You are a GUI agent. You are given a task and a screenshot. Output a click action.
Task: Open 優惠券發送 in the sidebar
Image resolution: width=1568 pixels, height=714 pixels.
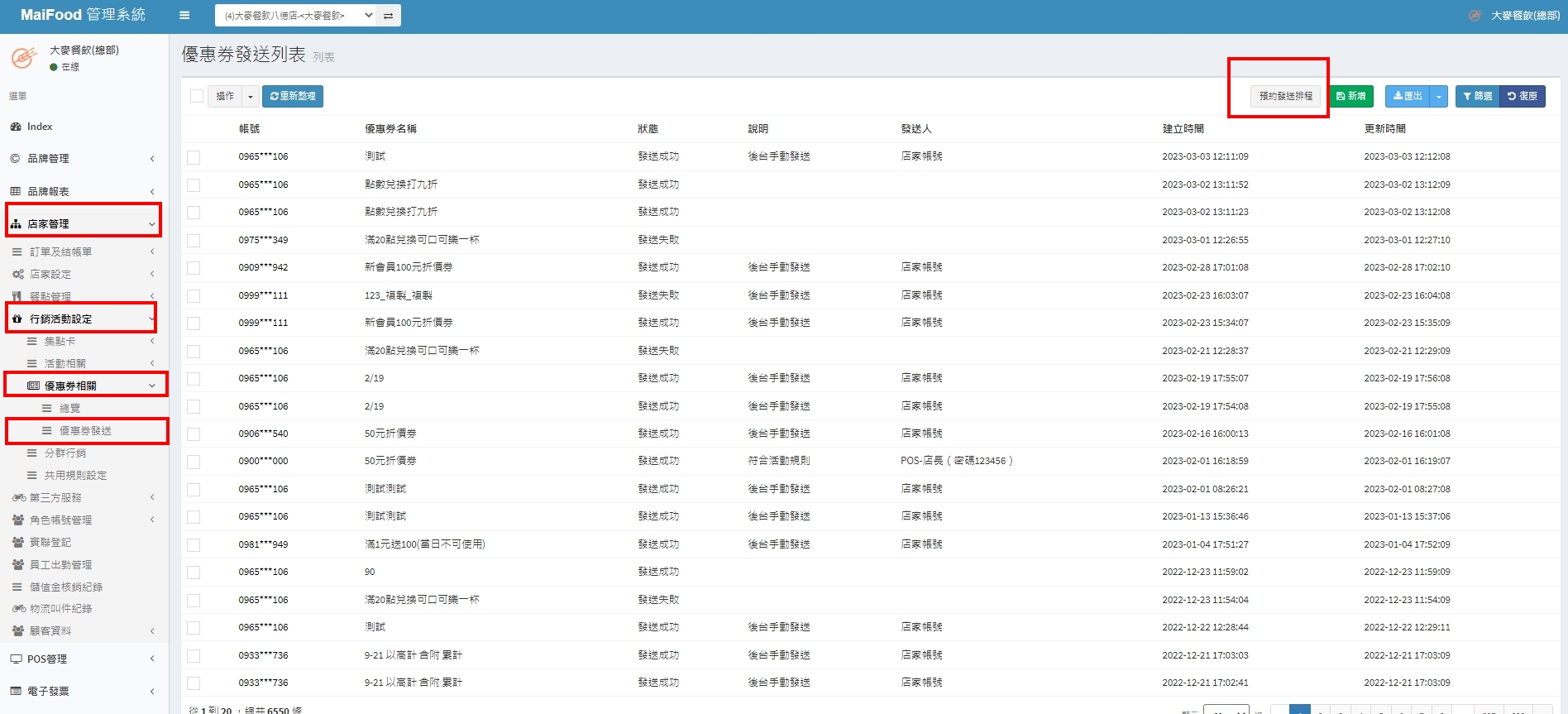tap(85, 431)
